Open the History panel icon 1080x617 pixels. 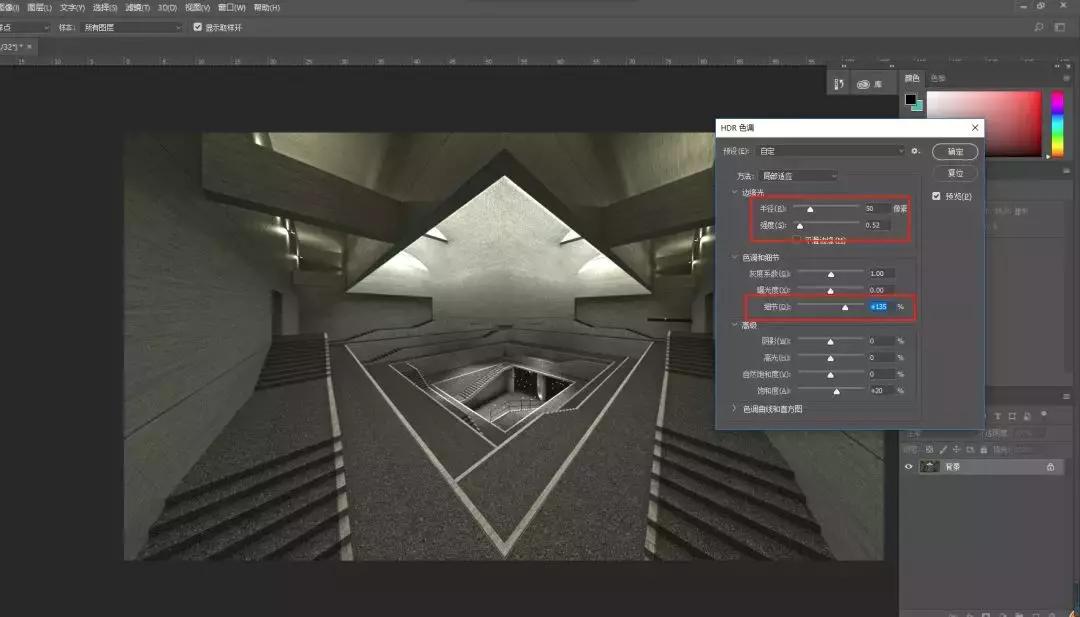point(839,84)
